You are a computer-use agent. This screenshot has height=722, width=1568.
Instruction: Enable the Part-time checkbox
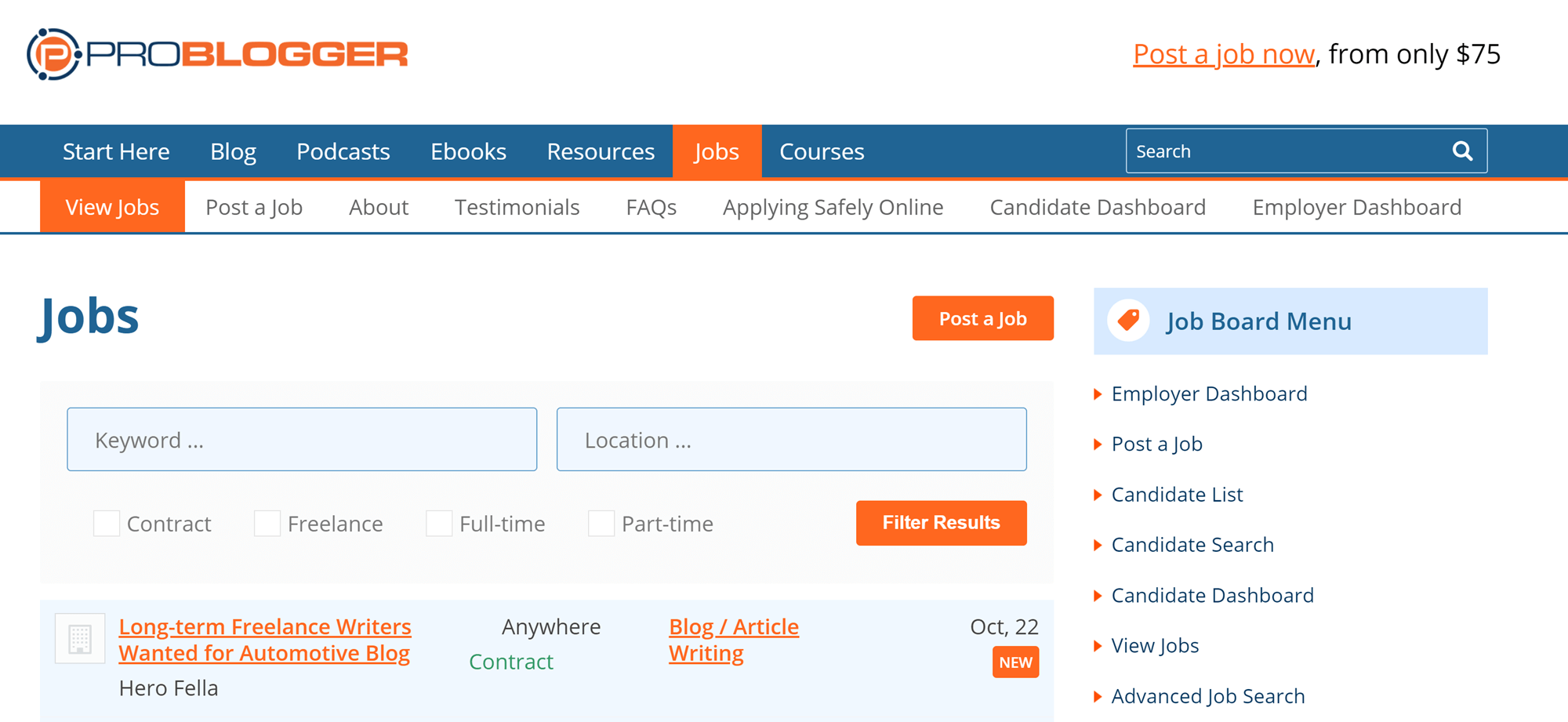[x=601, y=523]
